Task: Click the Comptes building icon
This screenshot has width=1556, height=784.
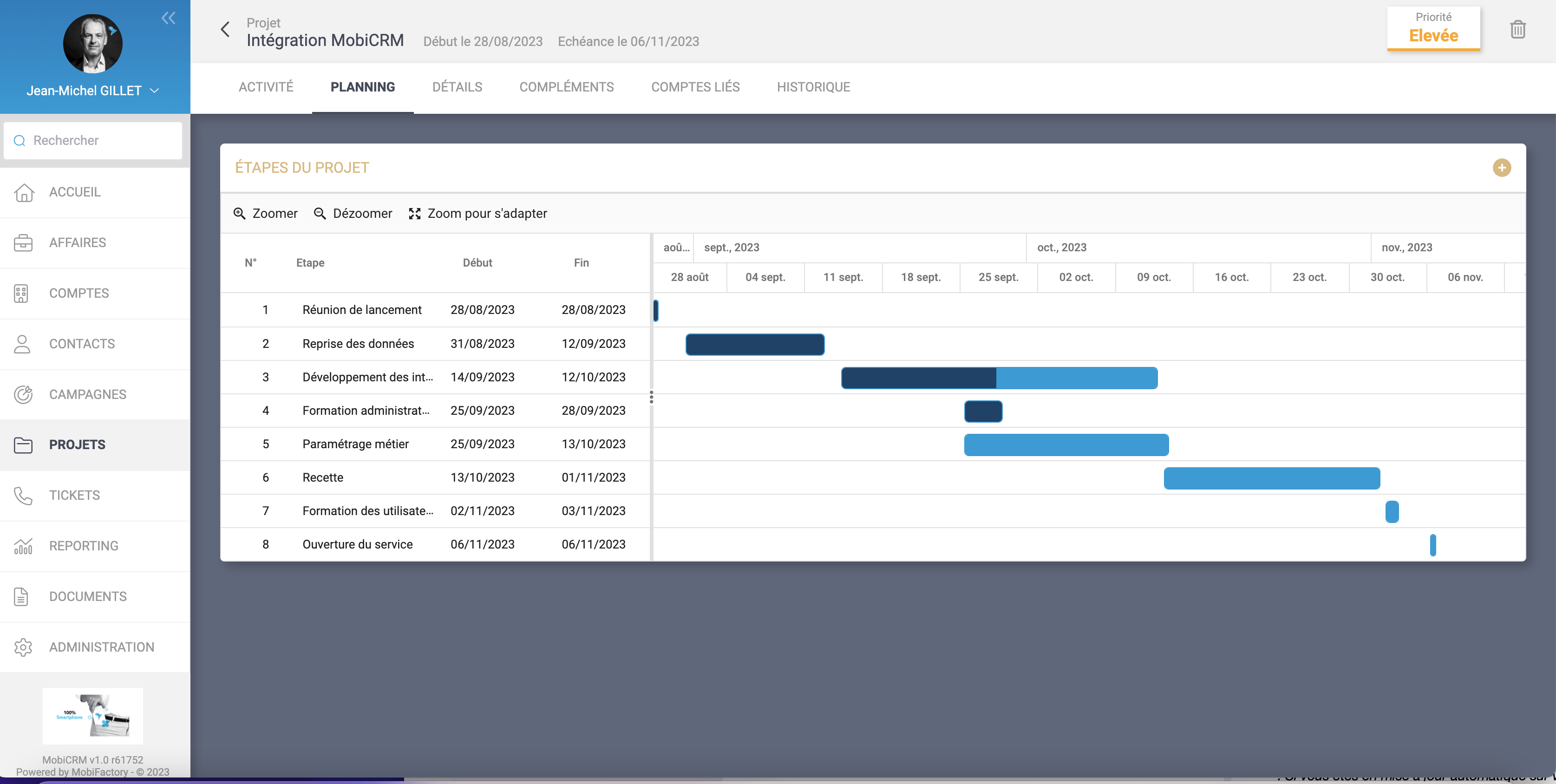Action: [21, 294]
